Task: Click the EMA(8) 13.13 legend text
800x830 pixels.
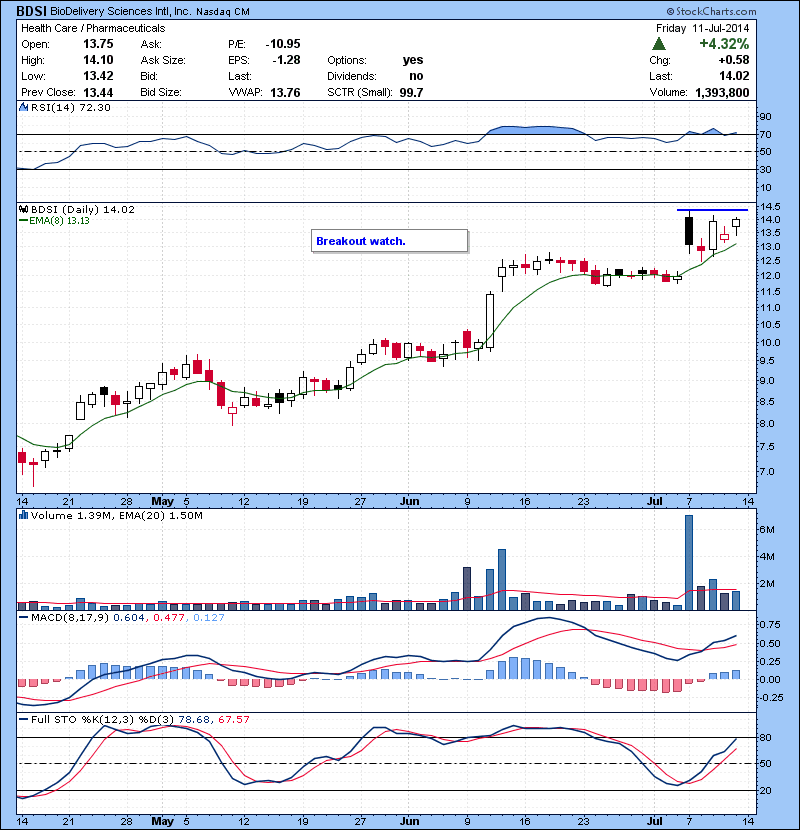Action: 59,221
